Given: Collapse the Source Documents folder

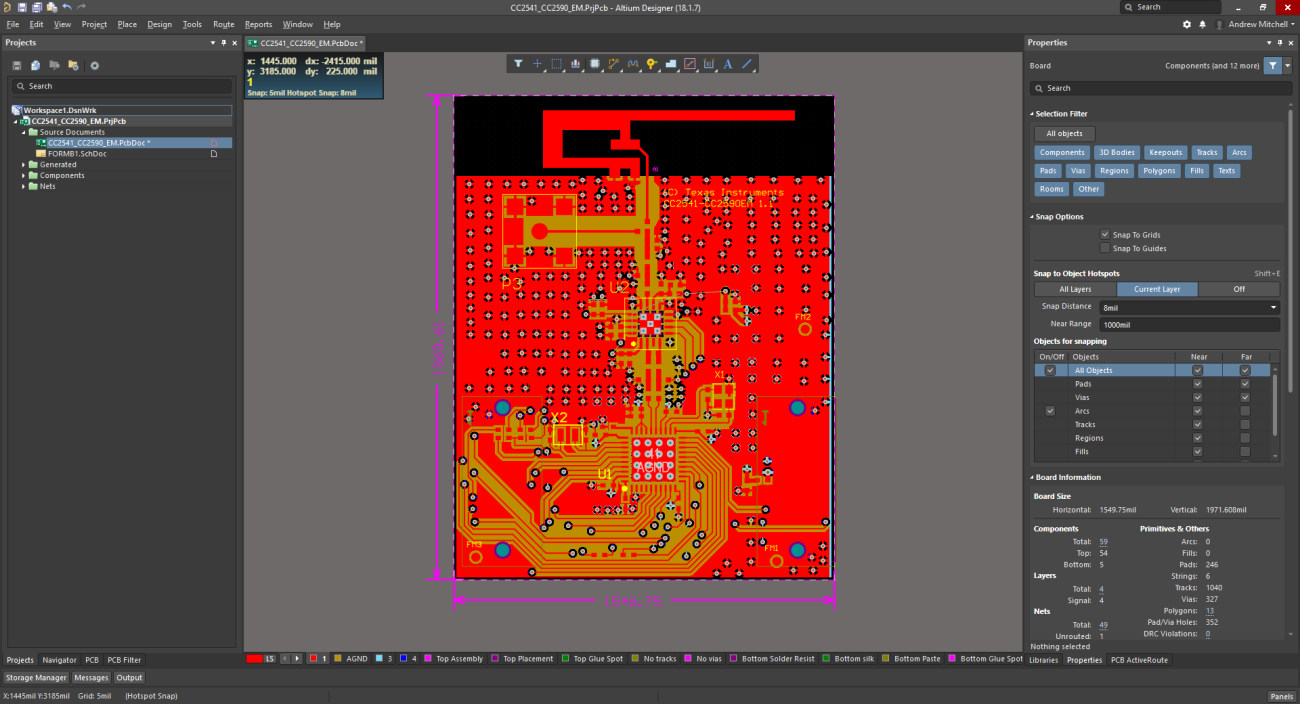Looking at the screenshot, I should (25, 131).
